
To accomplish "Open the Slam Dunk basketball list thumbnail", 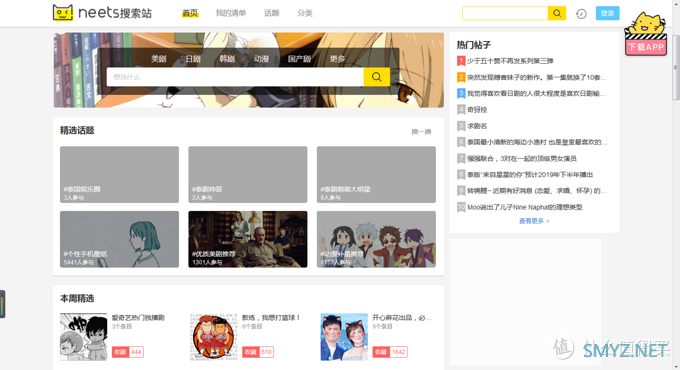I will point(213,337).
